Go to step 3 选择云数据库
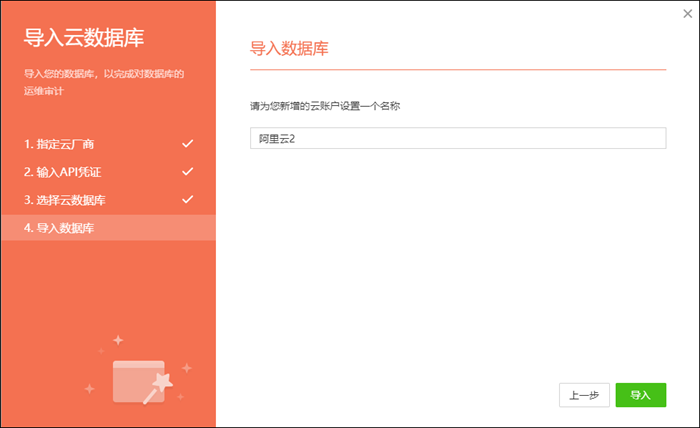Viewport: 700px width, 428px height. (64, 200)
